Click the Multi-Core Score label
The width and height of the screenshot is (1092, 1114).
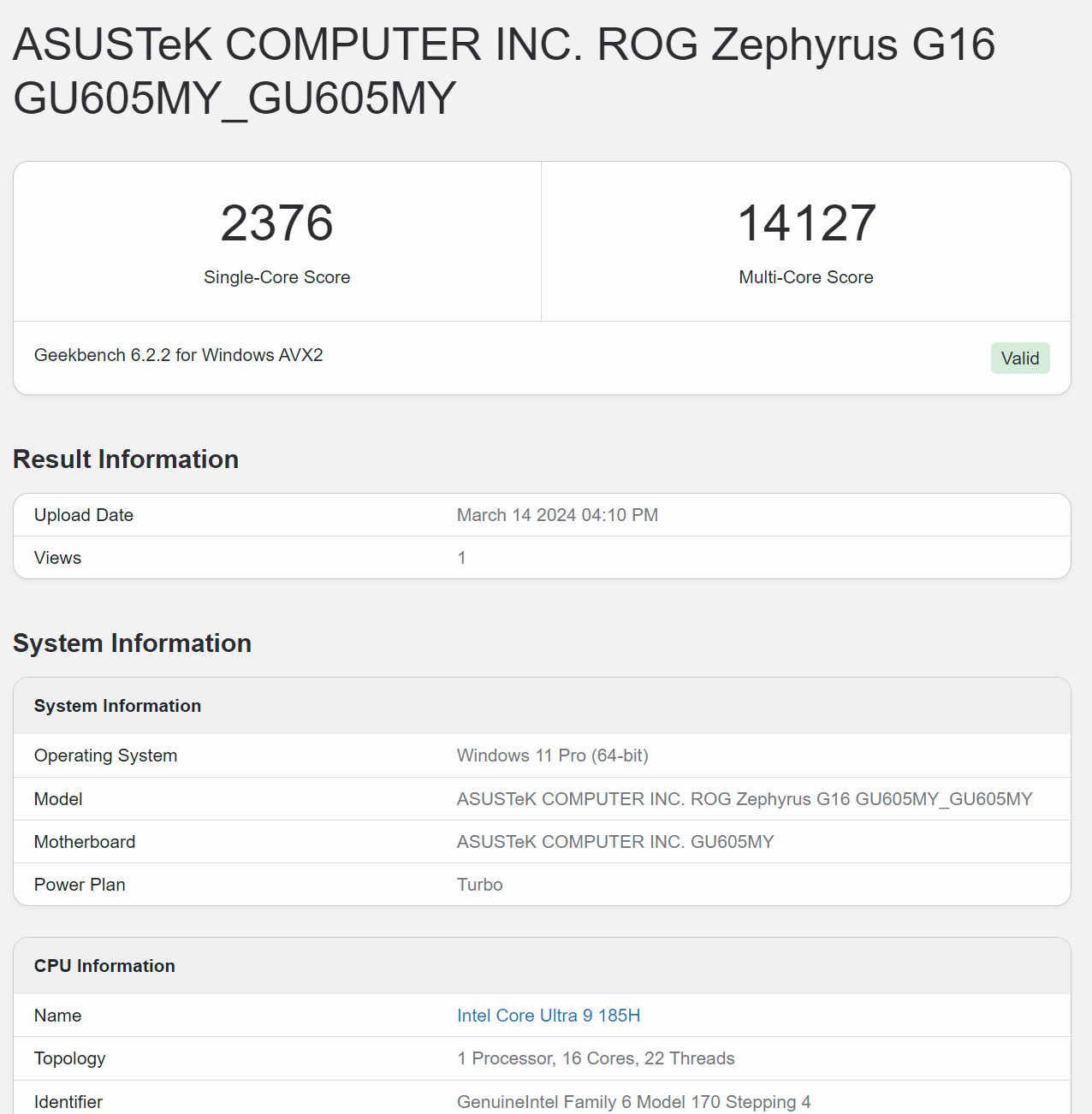tap(806, 277)
